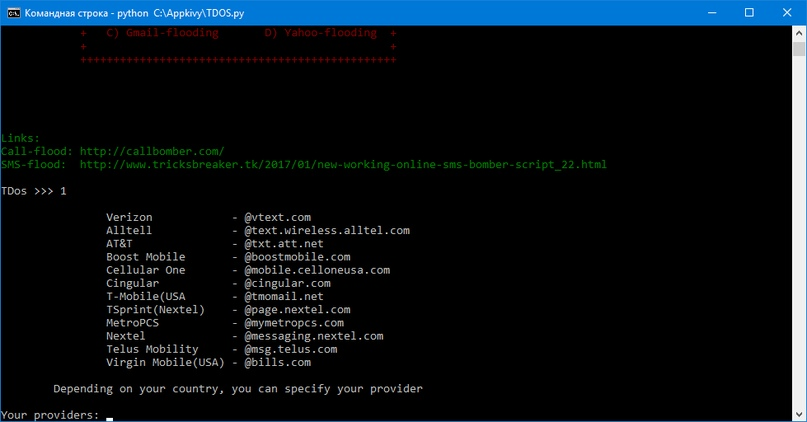
Task: Maximize the command prompt window
Action: tap(749, 13)
